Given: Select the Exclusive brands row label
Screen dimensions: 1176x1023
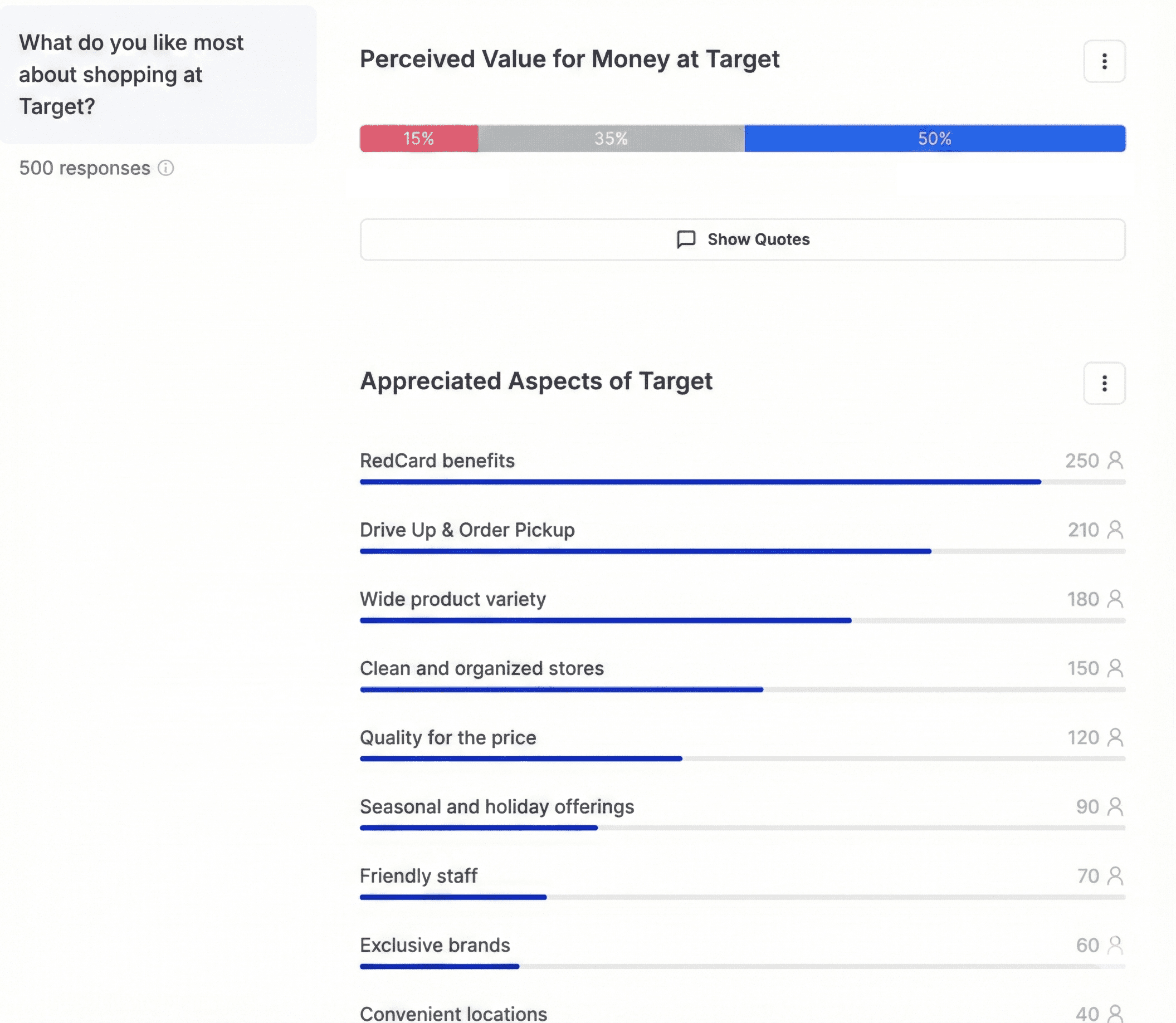Looking at the screenshot, I should pos(435,945).
